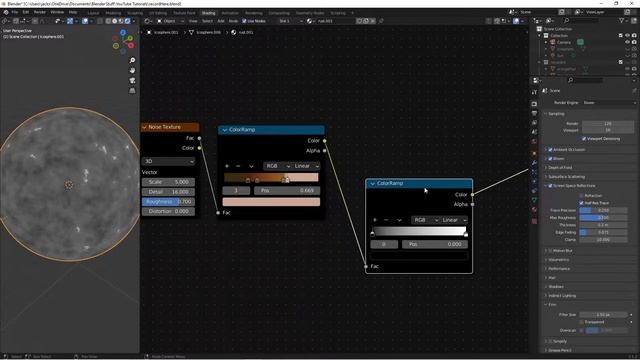Toggle Screen Space Reflections checkbox

pos(550,186)
